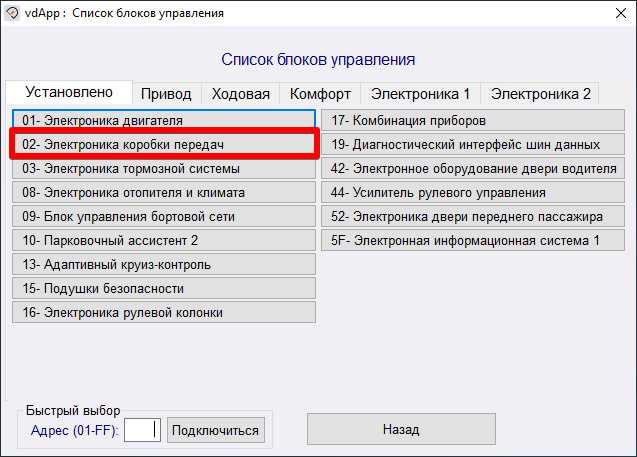Open the Привод tab
This screenshot has width=637, height=457.
166,94
